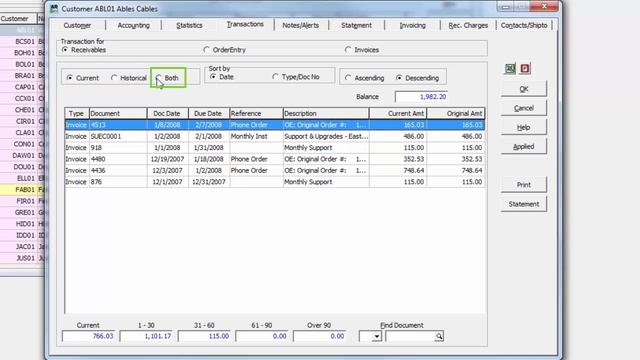Click the Balance field showing 1,982.20

click(x=421, y=97)
